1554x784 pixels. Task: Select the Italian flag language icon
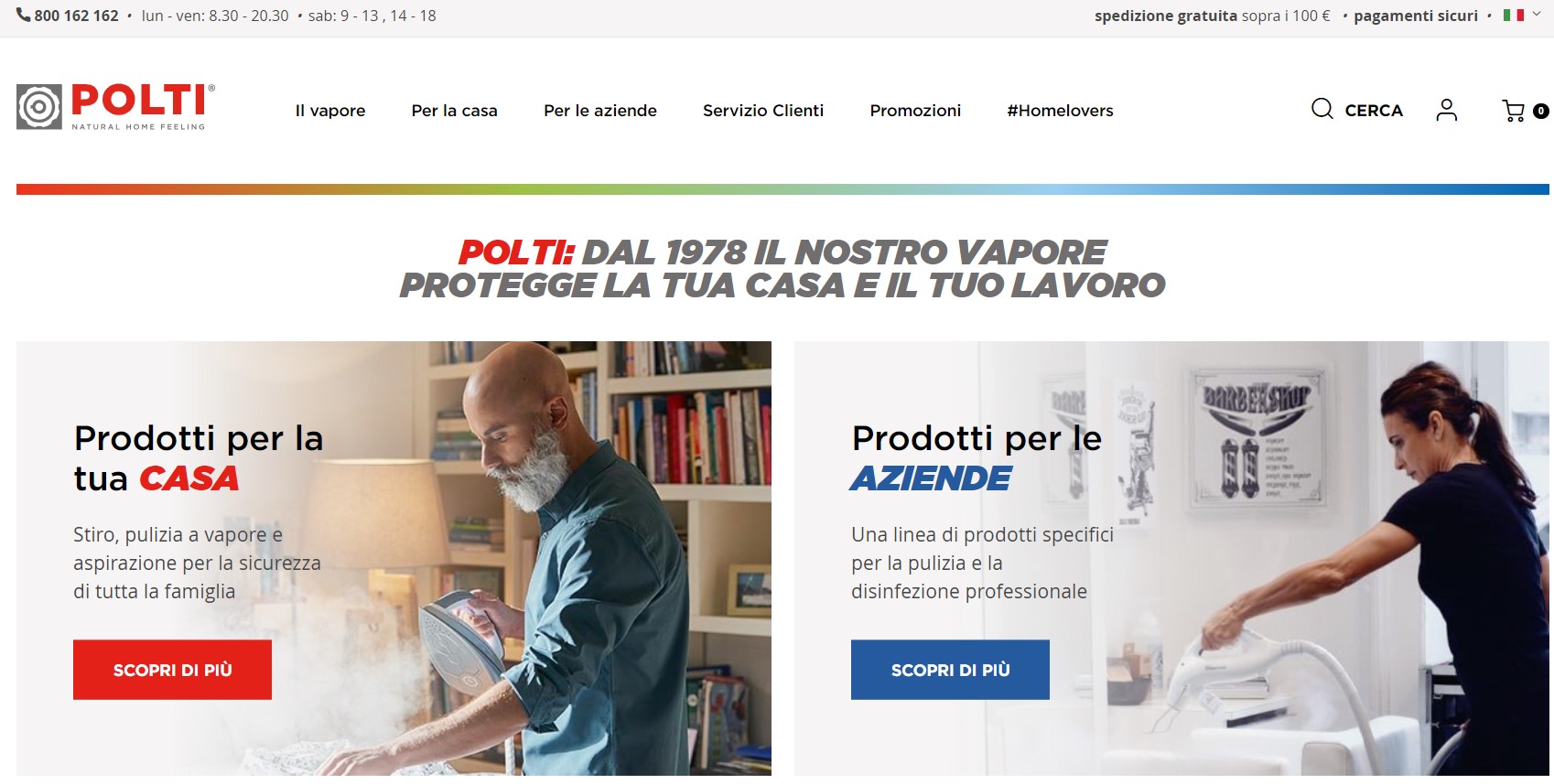tap(1514, 15)
